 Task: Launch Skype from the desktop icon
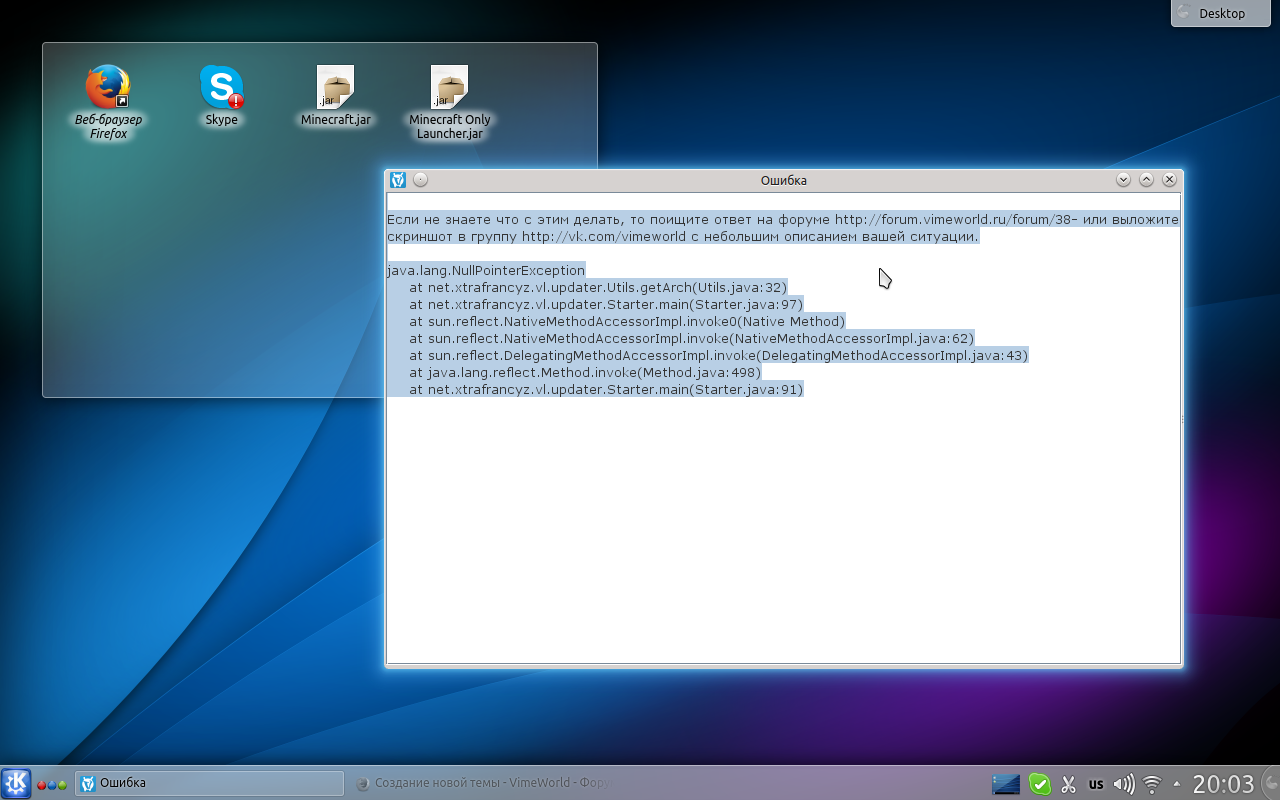(221, 88)
